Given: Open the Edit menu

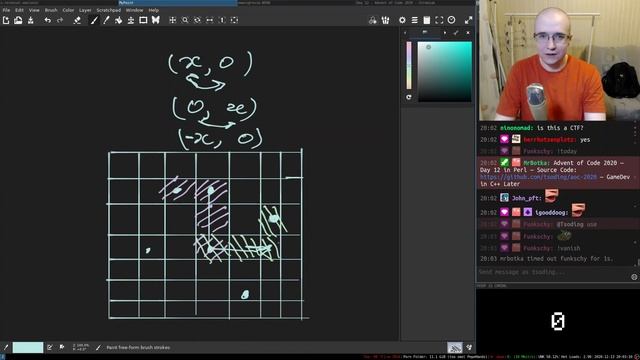Looking at the screenshot, I should tap(19, 10).
